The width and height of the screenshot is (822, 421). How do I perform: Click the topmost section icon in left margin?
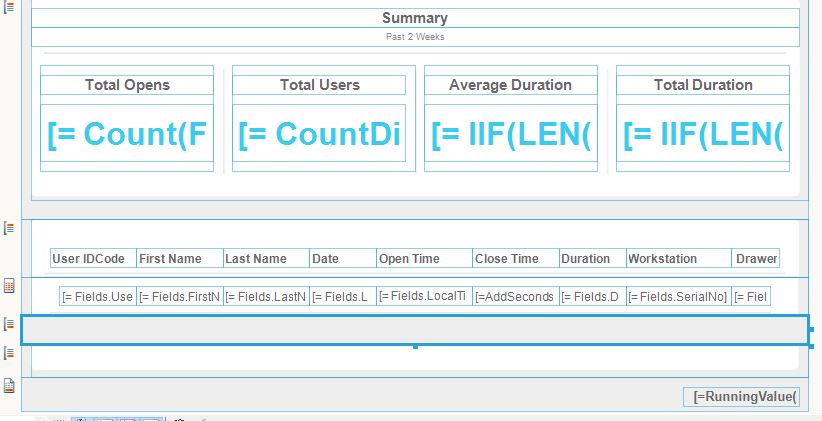(x=9, y=7)
